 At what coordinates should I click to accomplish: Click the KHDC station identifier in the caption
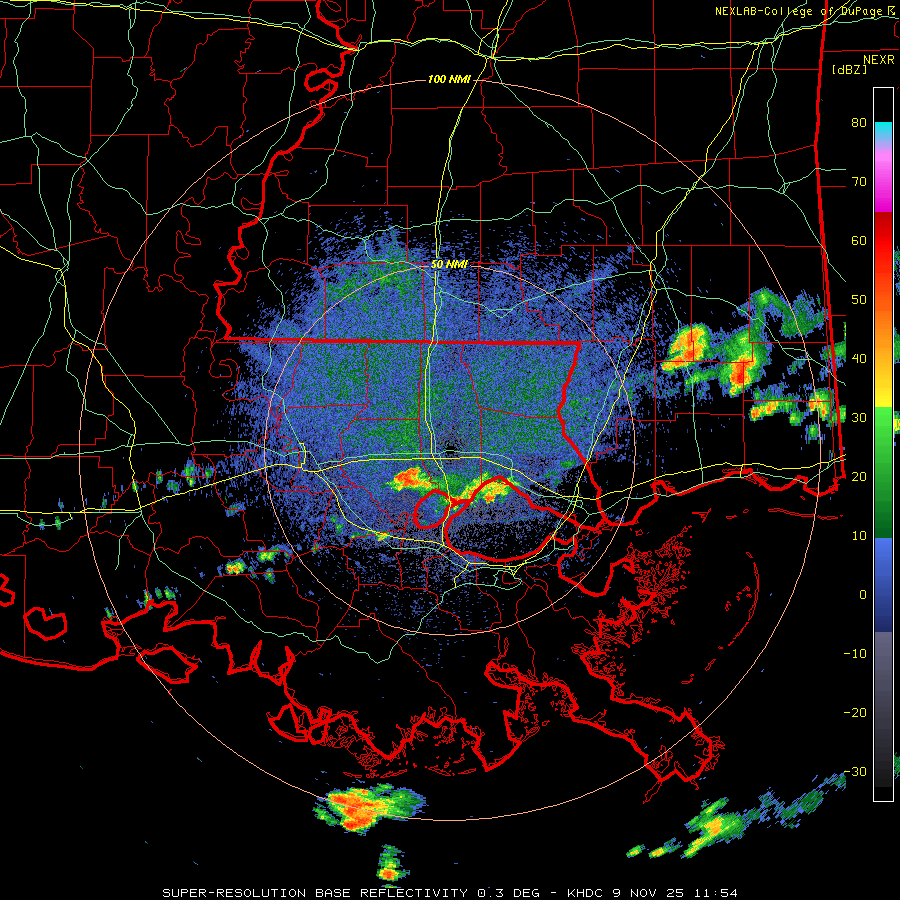click(x=587, y=893)
